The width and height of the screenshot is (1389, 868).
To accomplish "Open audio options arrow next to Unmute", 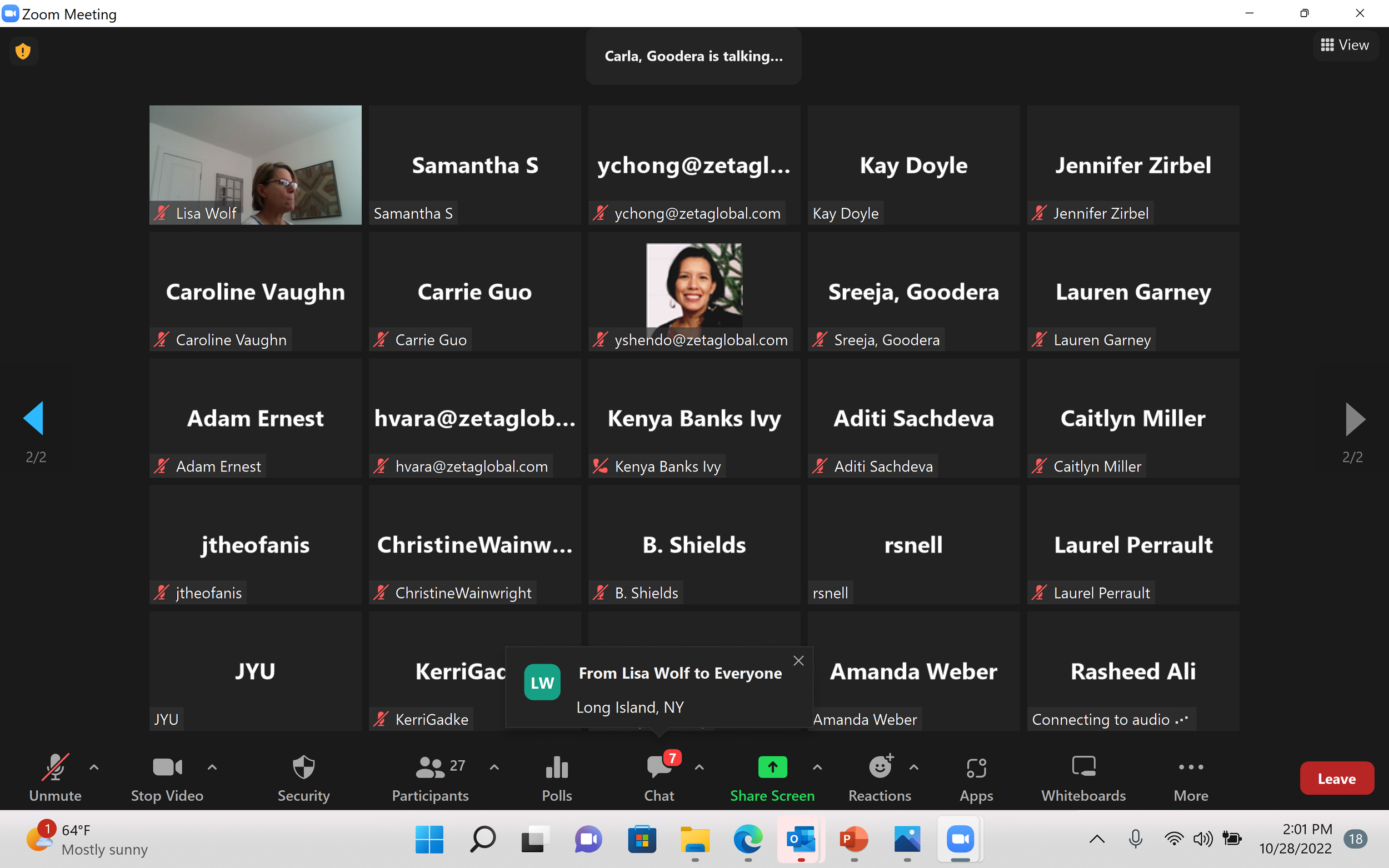I will pos(94,767).
